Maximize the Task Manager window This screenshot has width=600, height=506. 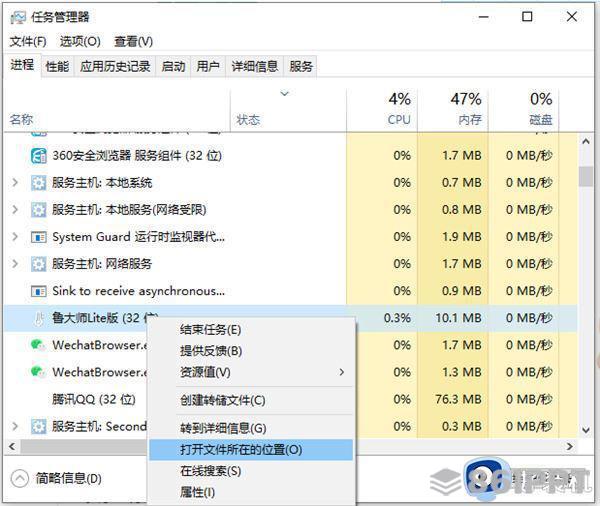coord(527,17)
